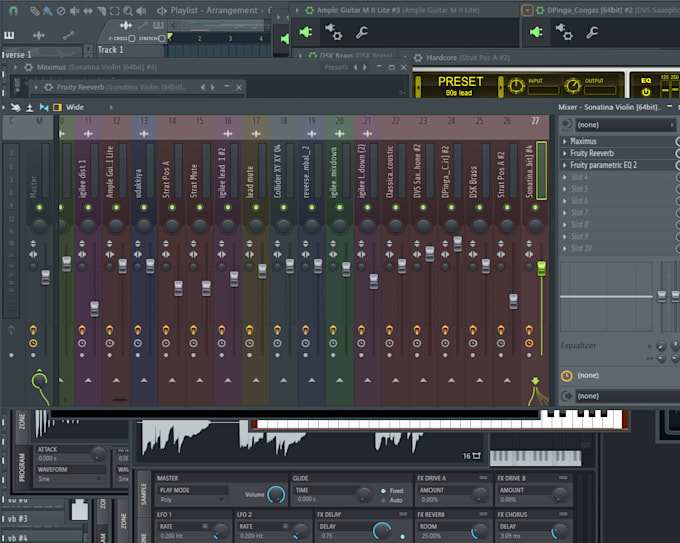Screen dimensions: 680x543
Task: Open the Maximus window gear options
Action: (28, 67)
